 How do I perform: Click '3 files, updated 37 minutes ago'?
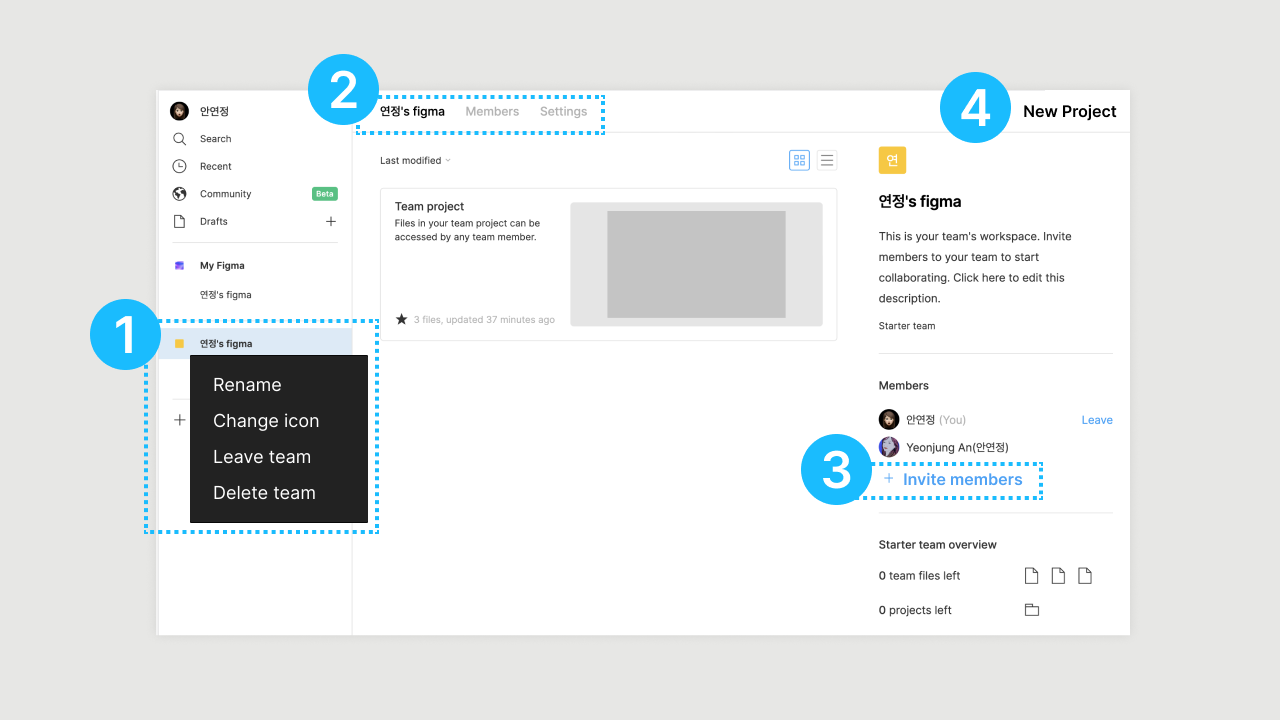(x=484, y=320)
